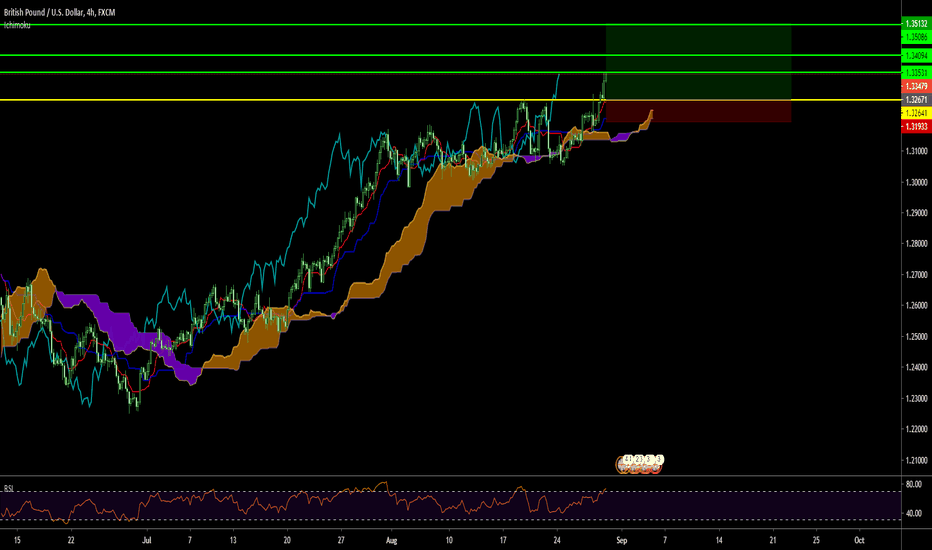
Task: Click the 27 date on time axis
Action: [341, 540]
